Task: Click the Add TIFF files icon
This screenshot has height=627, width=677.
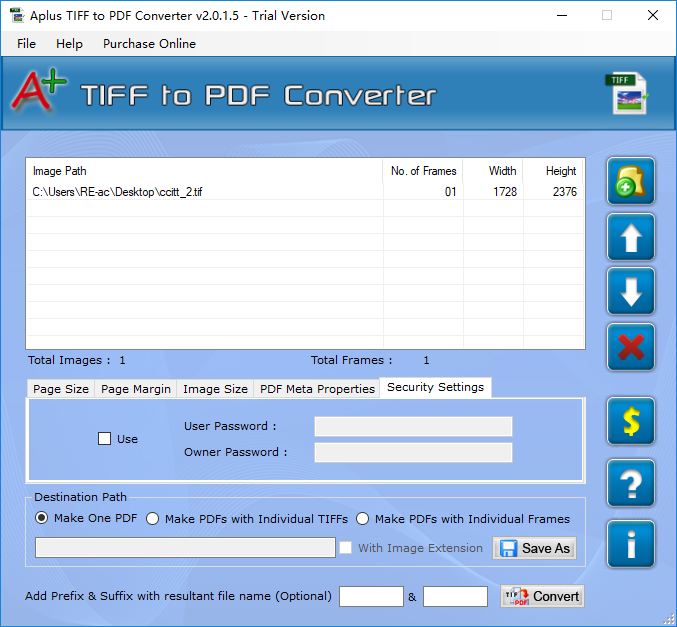Action: pos(631,181)
